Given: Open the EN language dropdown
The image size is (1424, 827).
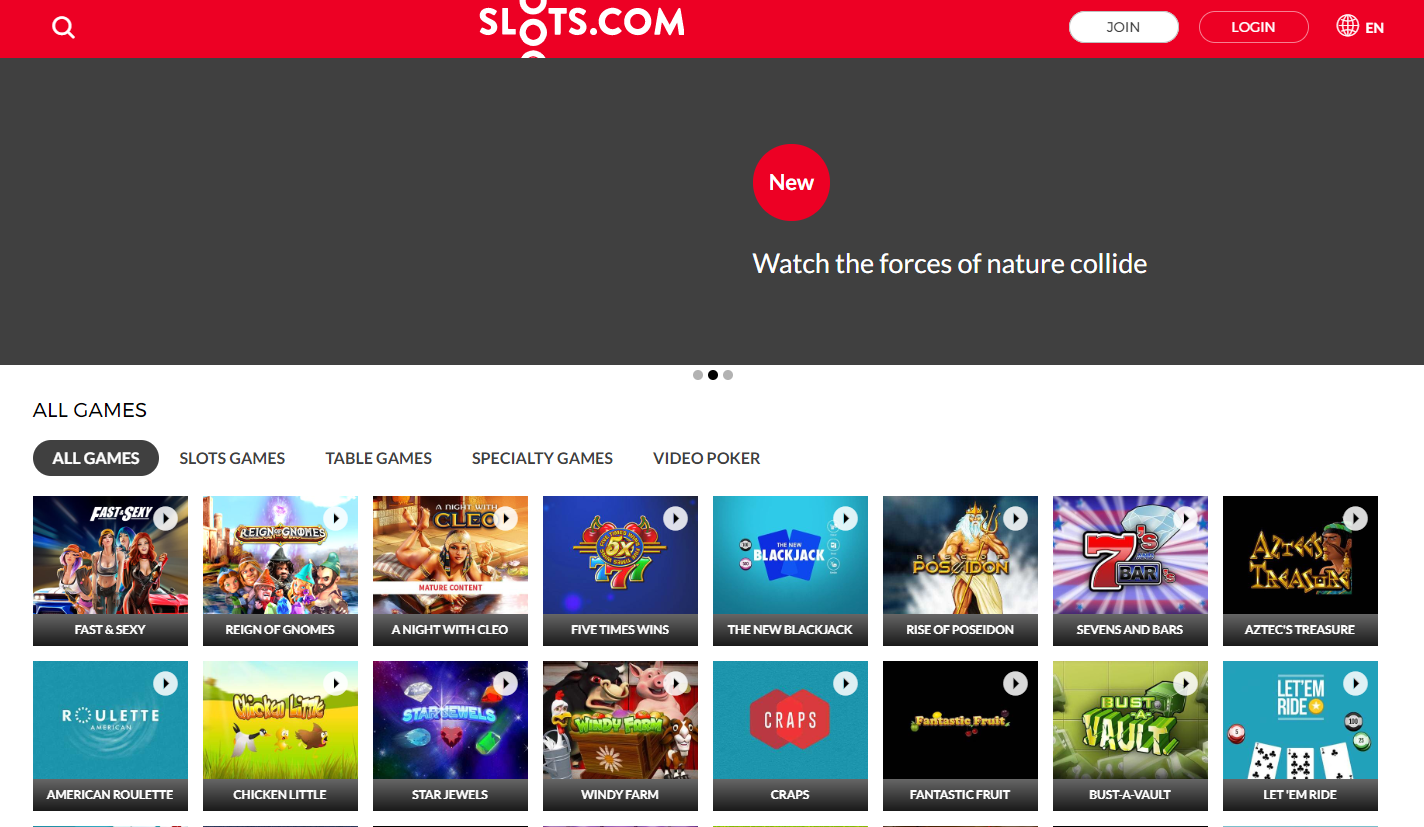Looking at the screenshot, I should [1374, 28].
